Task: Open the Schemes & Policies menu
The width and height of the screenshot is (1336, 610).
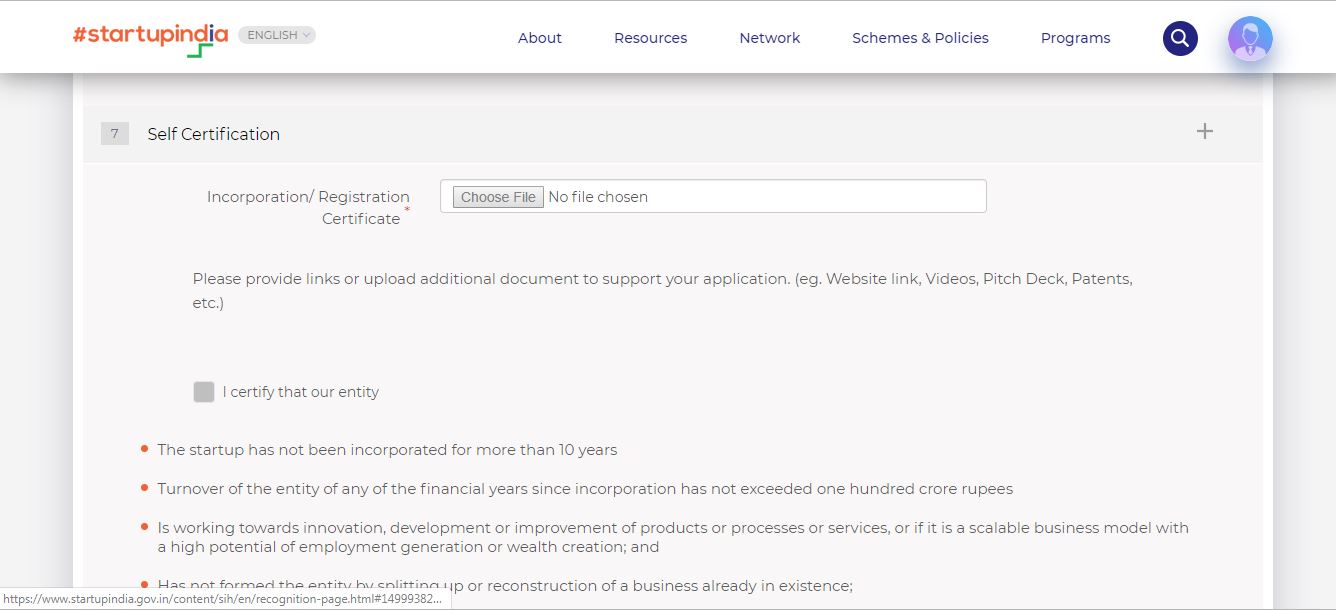Action: (x=920, y=38)
